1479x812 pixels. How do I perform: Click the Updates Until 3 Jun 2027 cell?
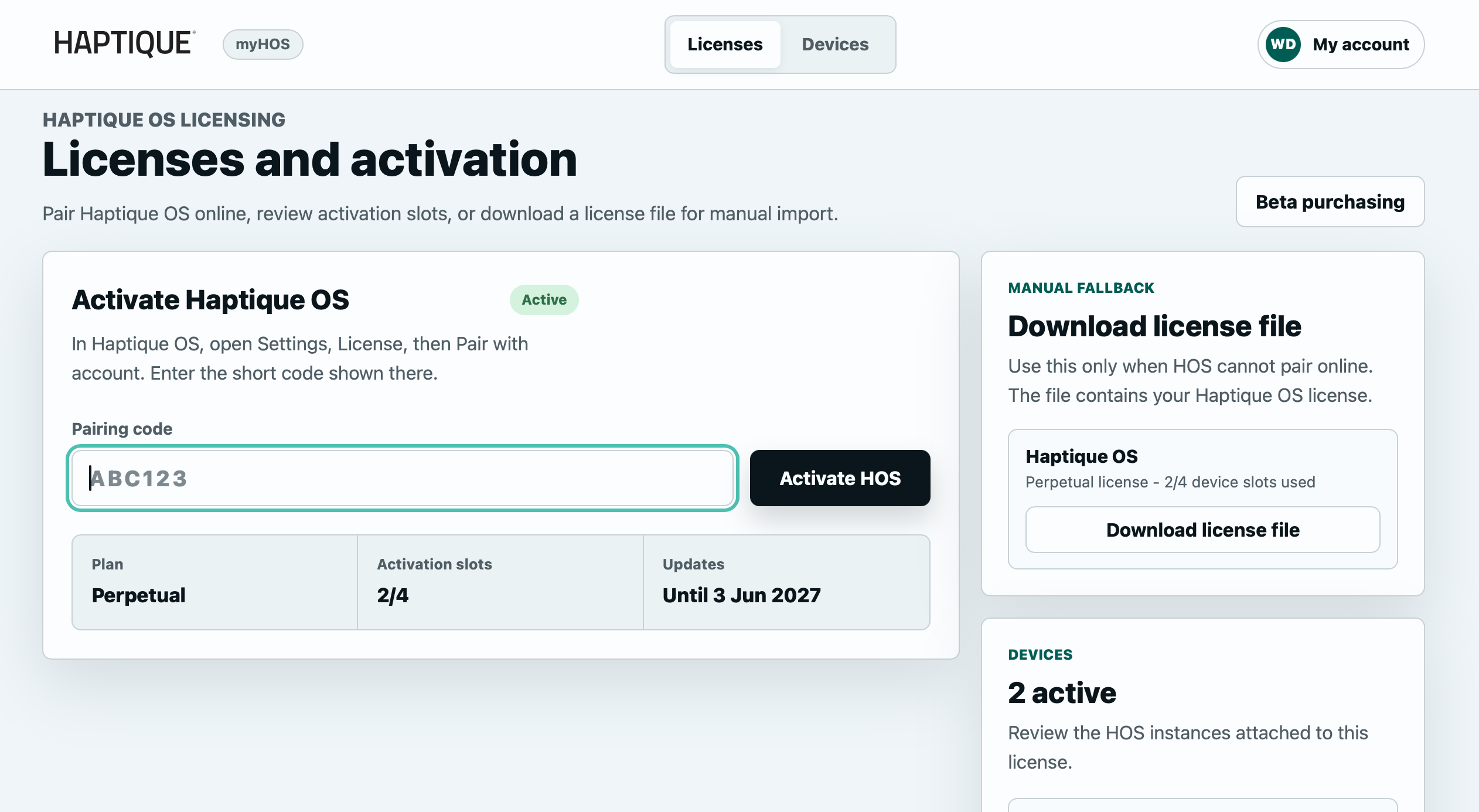pyautogui.click(x=786, y=582)
